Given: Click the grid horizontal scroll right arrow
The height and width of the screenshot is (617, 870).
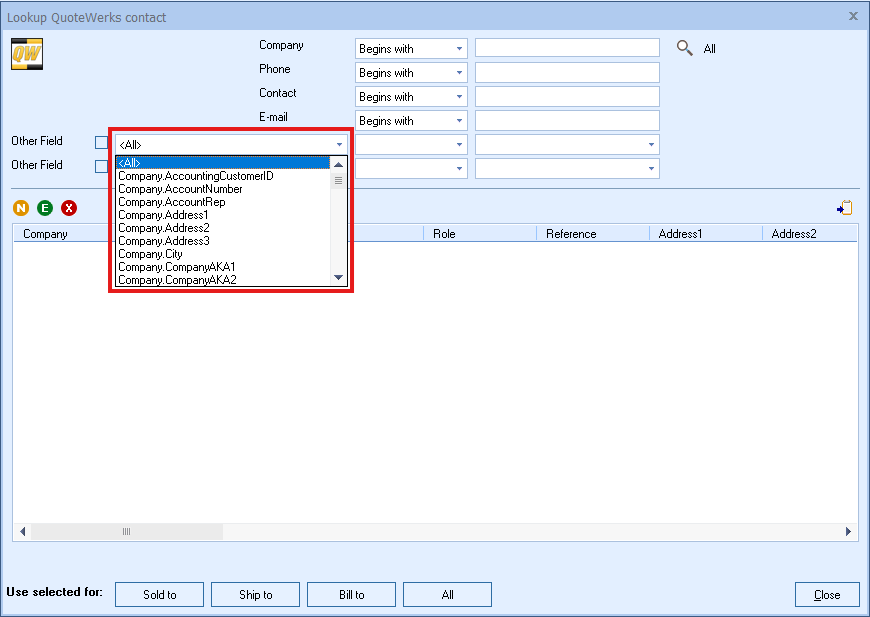Looking at the screenshot, I should pos(848,532).
